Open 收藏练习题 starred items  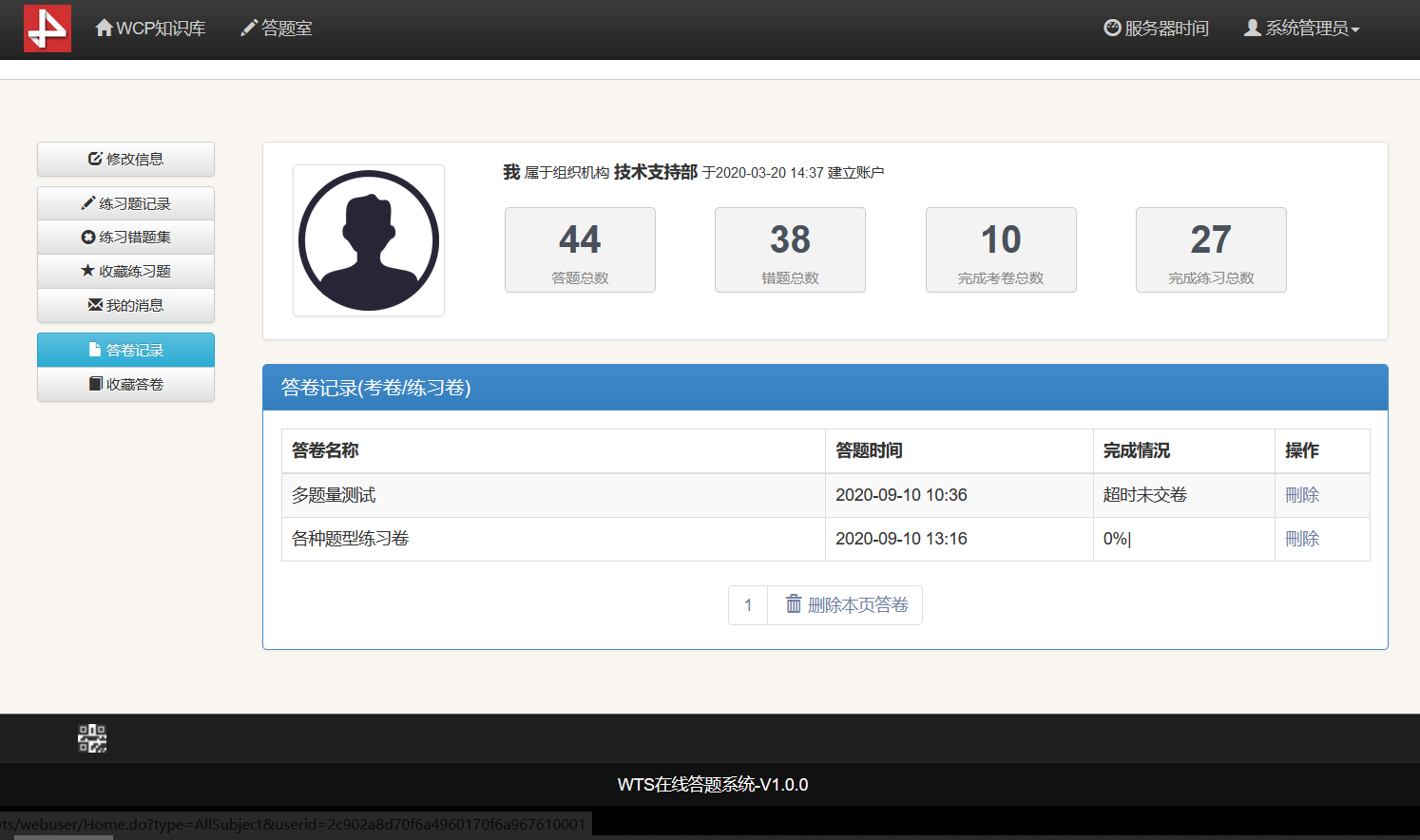click(125, 272)
